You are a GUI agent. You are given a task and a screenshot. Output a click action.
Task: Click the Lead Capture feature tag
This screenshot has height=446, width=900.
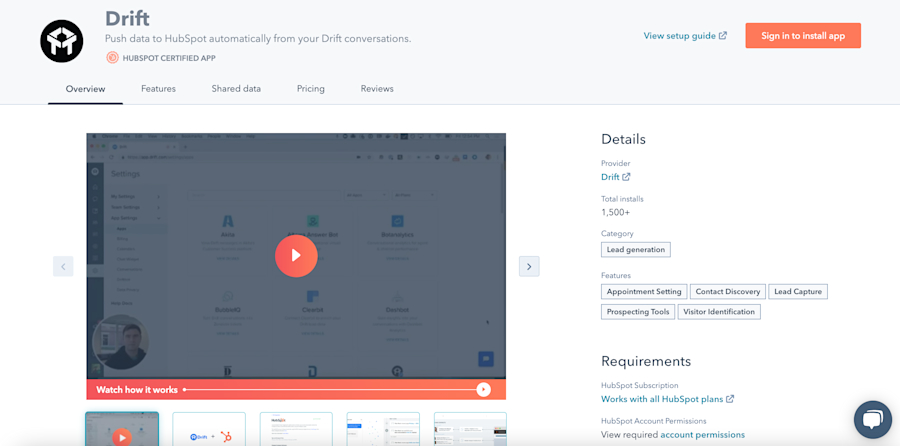coord(798,292)
